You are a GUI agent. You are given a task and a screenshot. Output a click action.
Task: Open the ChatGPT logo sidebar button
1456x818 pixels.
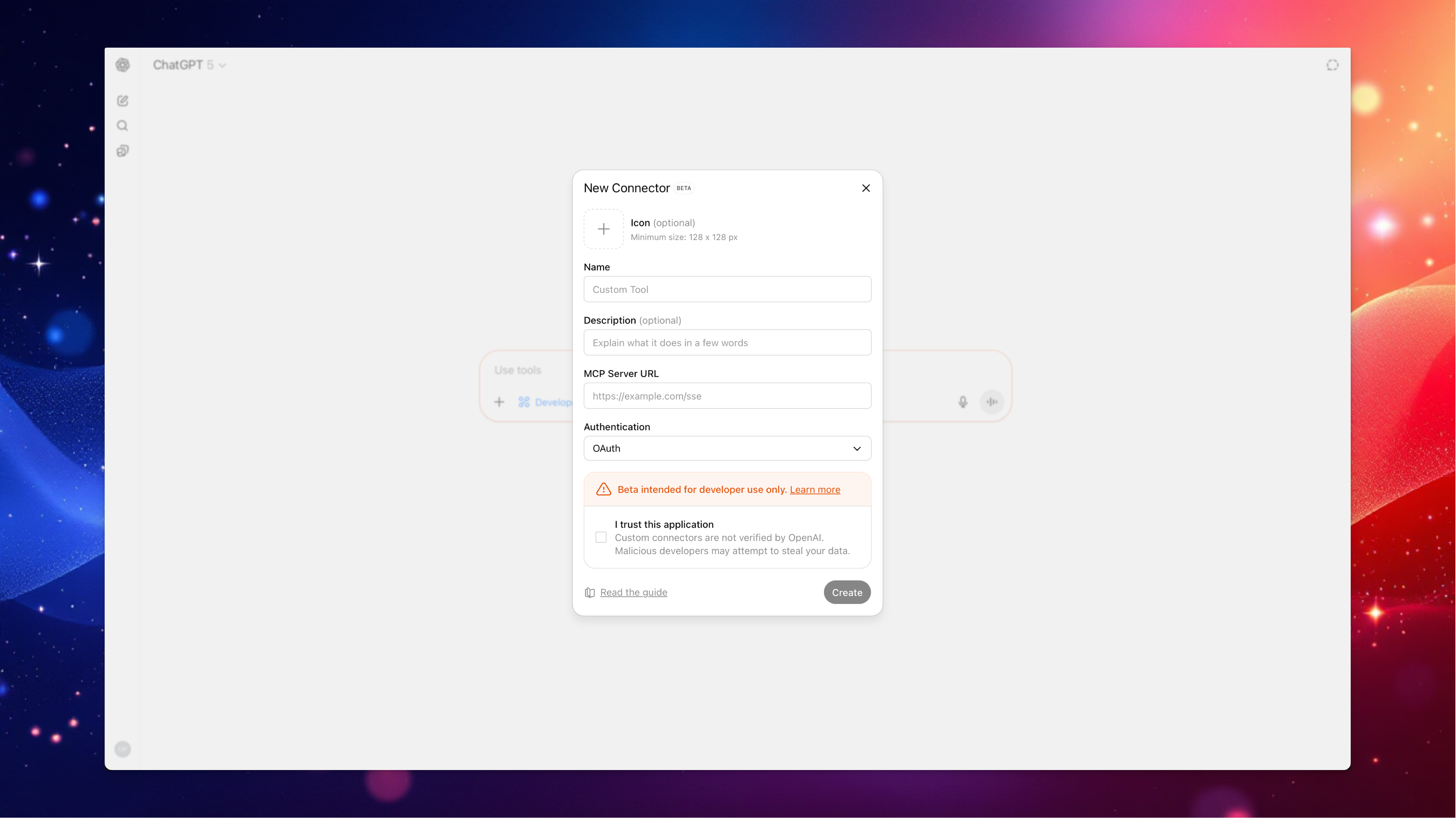point(123,65)
